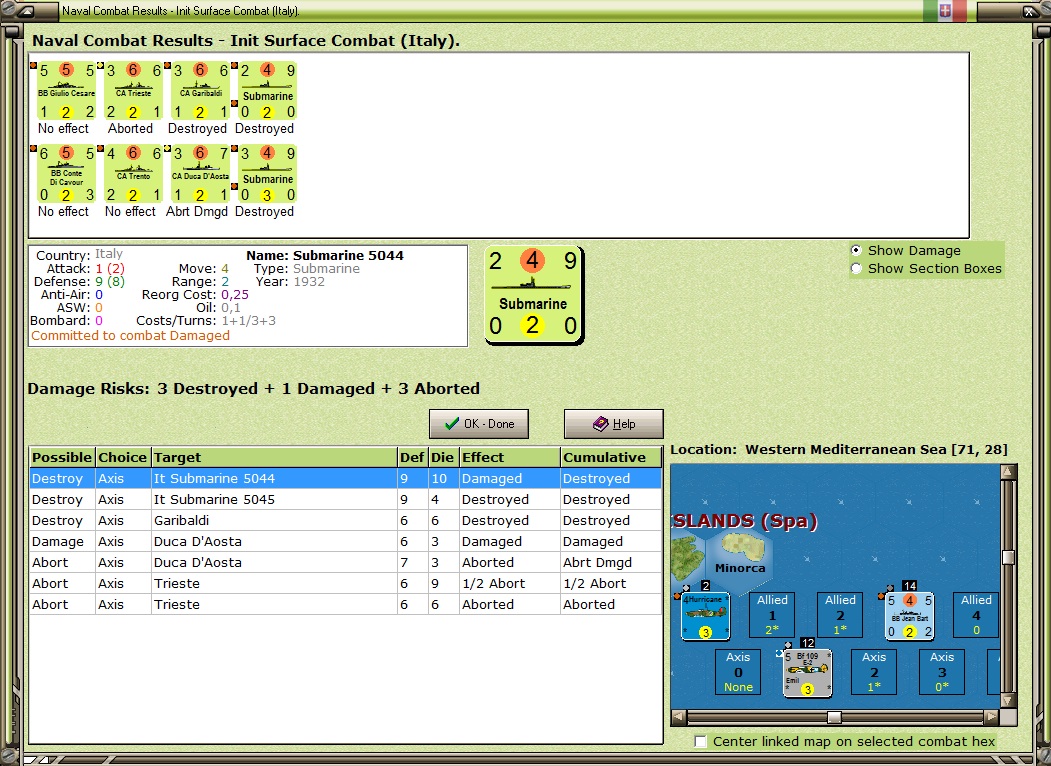Click the Axis 3 section box
The height and width of the screenshot is (766, 1051).
(942, 672)
